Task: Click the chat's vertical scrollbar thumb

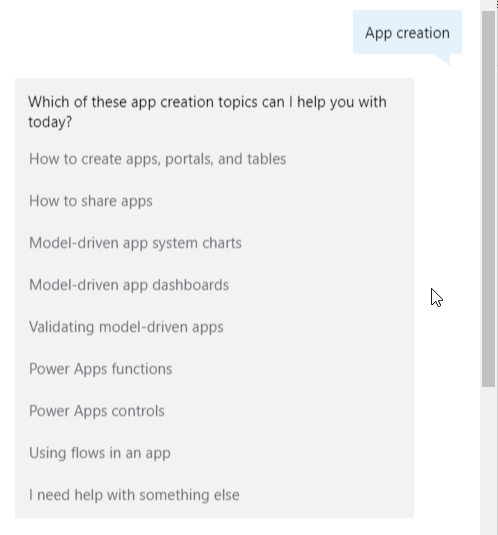Action: 488,199
